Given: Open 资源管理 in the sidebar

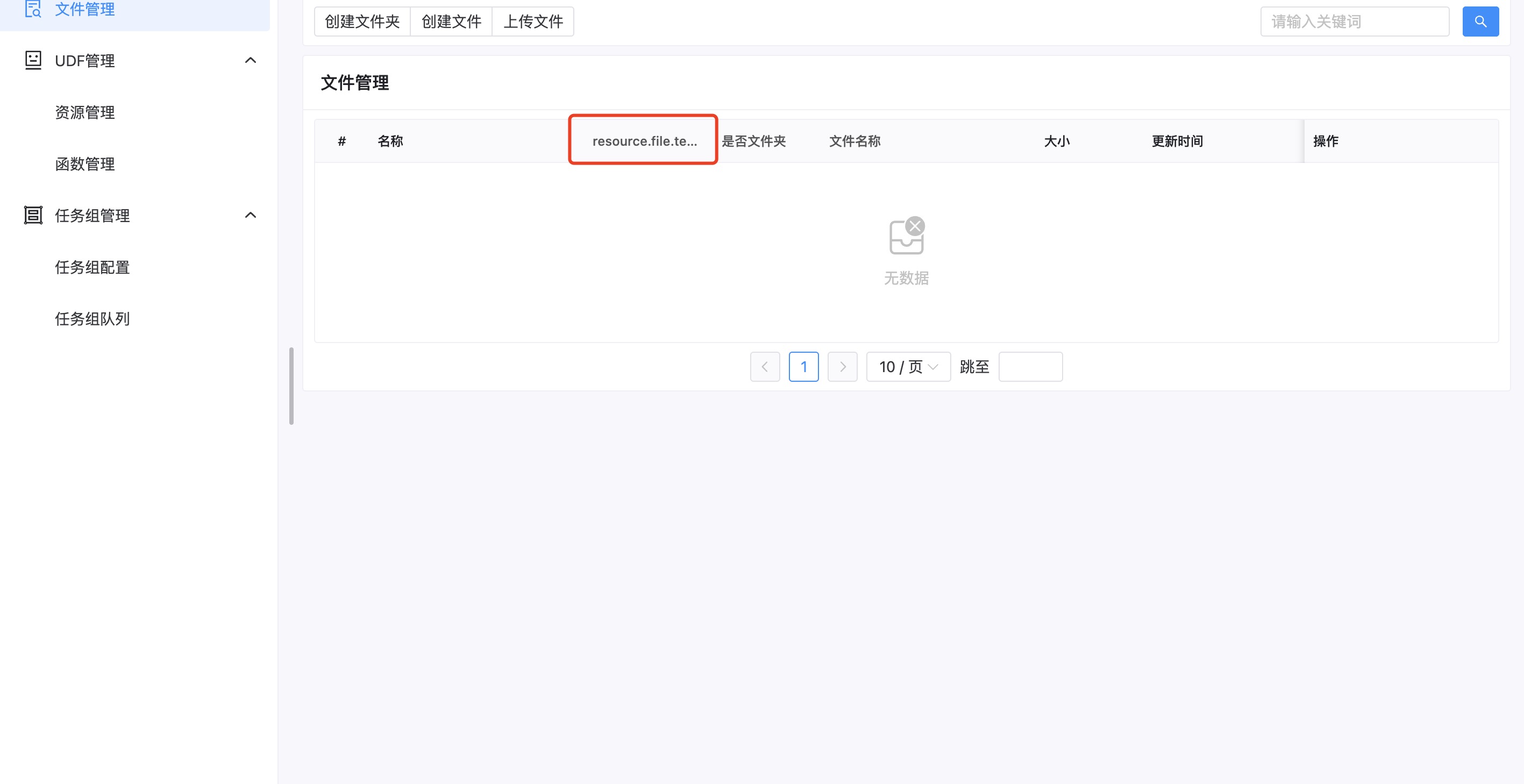Looking at the screenshot, I should pos(84,112).
